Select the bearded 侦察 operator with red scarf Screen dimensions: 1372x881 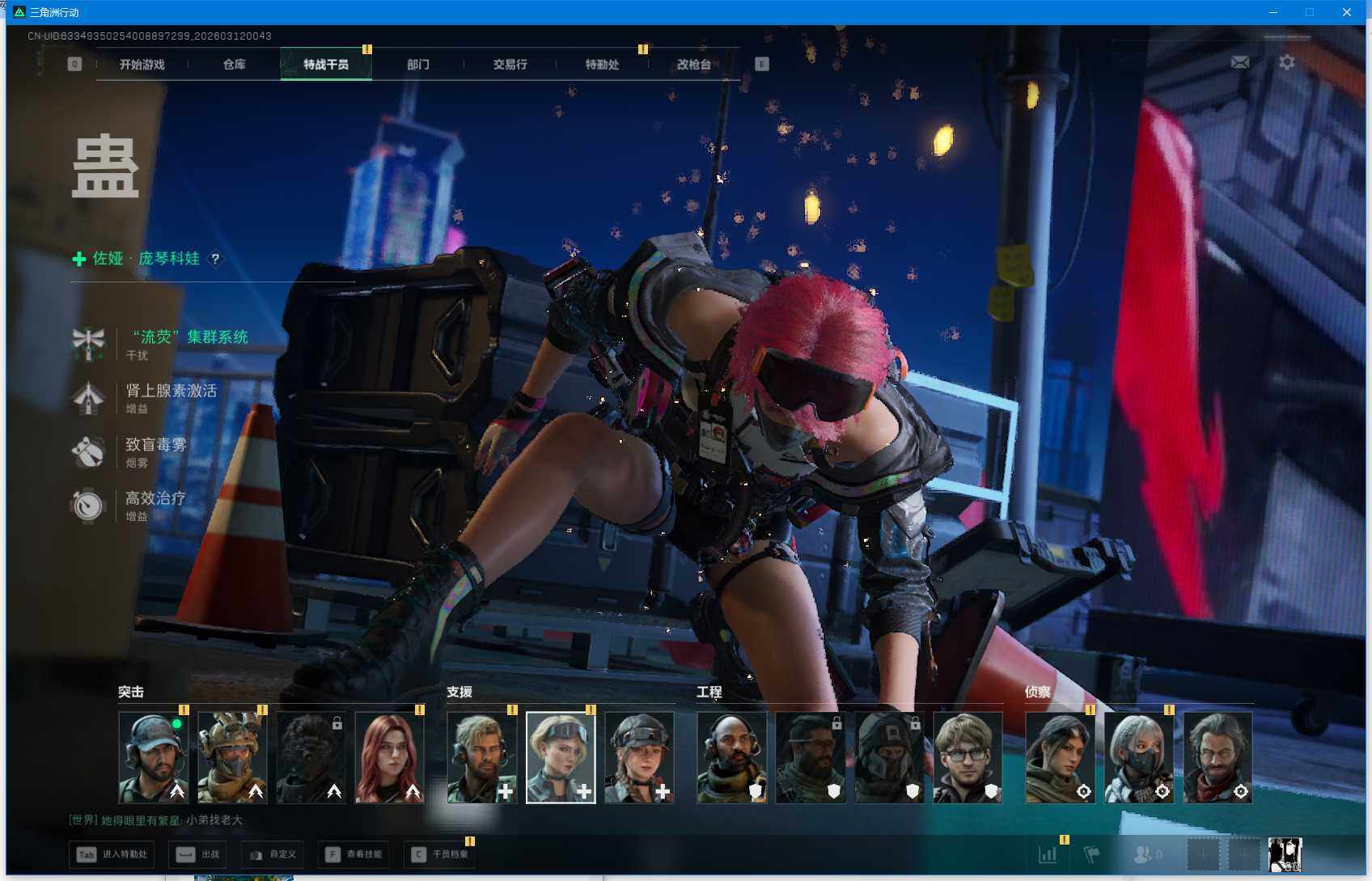[1217, 757]
